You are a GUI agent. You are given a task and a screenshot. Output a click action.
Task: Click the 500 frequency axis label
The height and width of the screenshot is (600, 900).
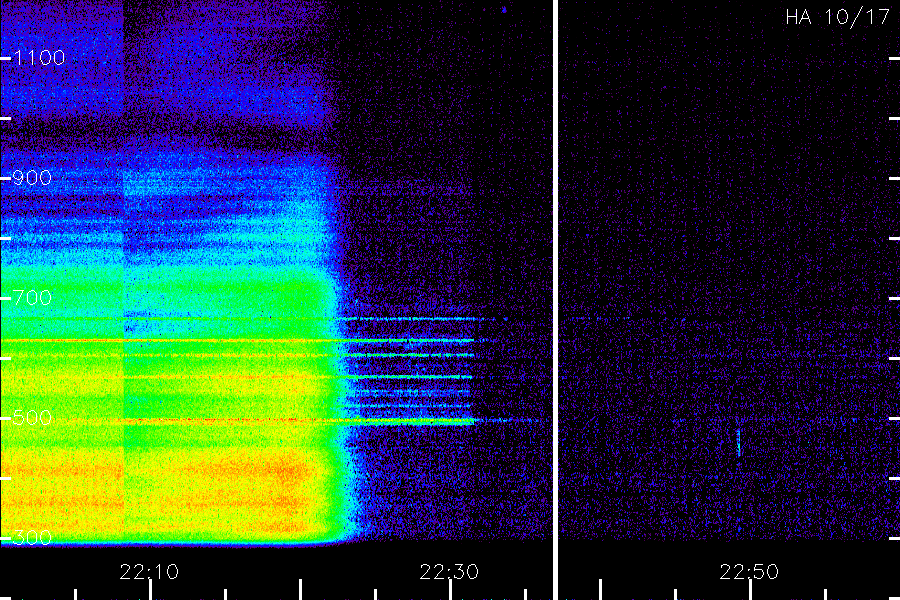(x=32, y=417)
